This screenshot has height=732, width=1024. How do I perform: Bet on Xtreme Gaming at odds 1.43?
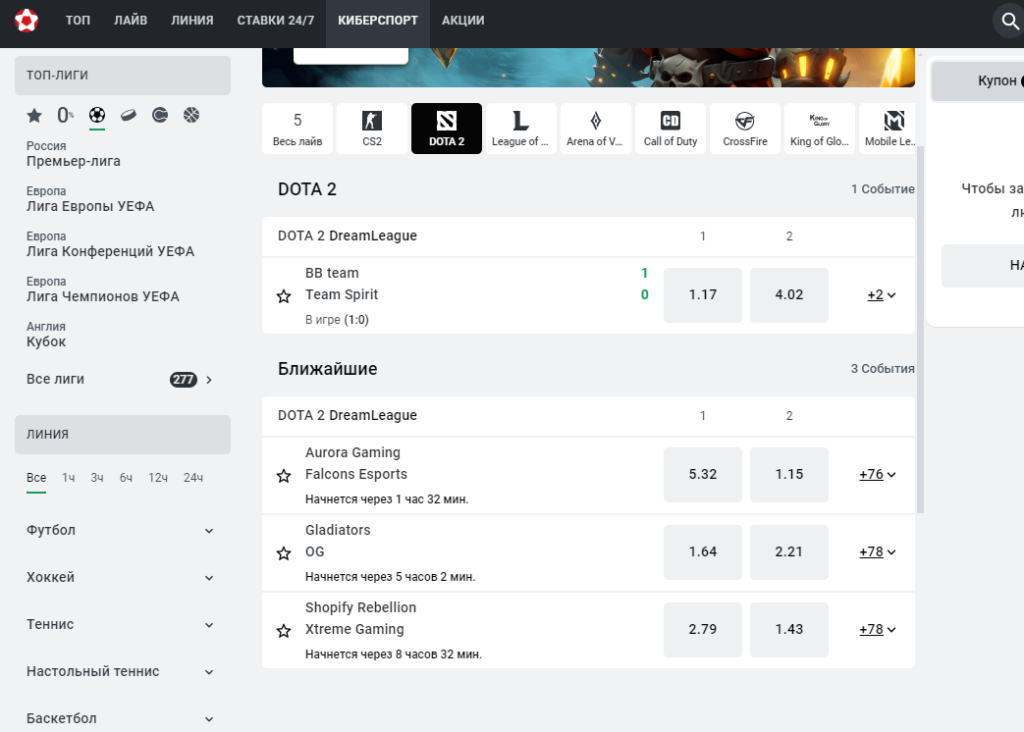[x=789, y=629]
